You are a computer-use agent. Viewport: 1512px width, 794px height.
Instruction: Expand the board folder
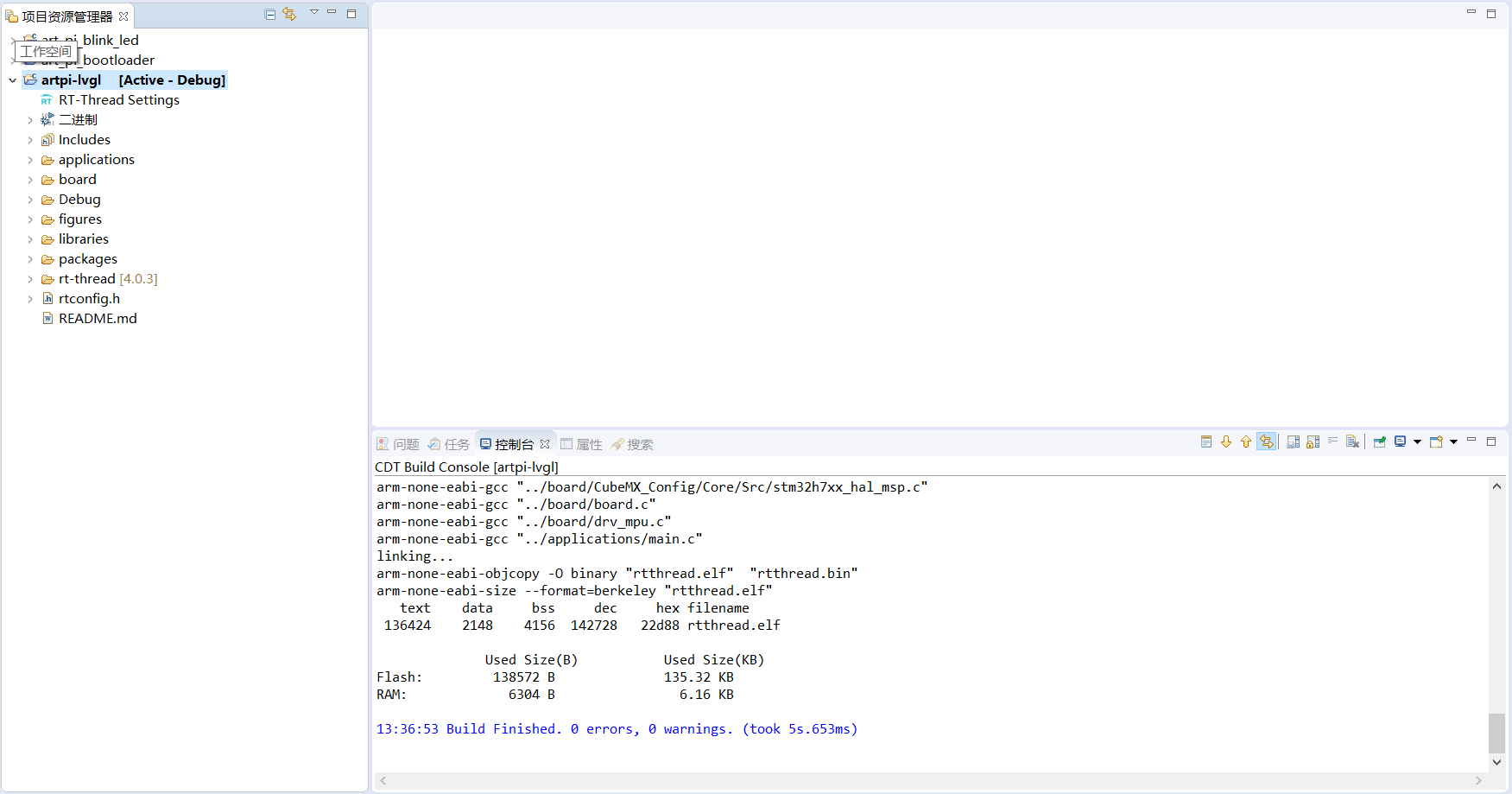tap(30, 180)
